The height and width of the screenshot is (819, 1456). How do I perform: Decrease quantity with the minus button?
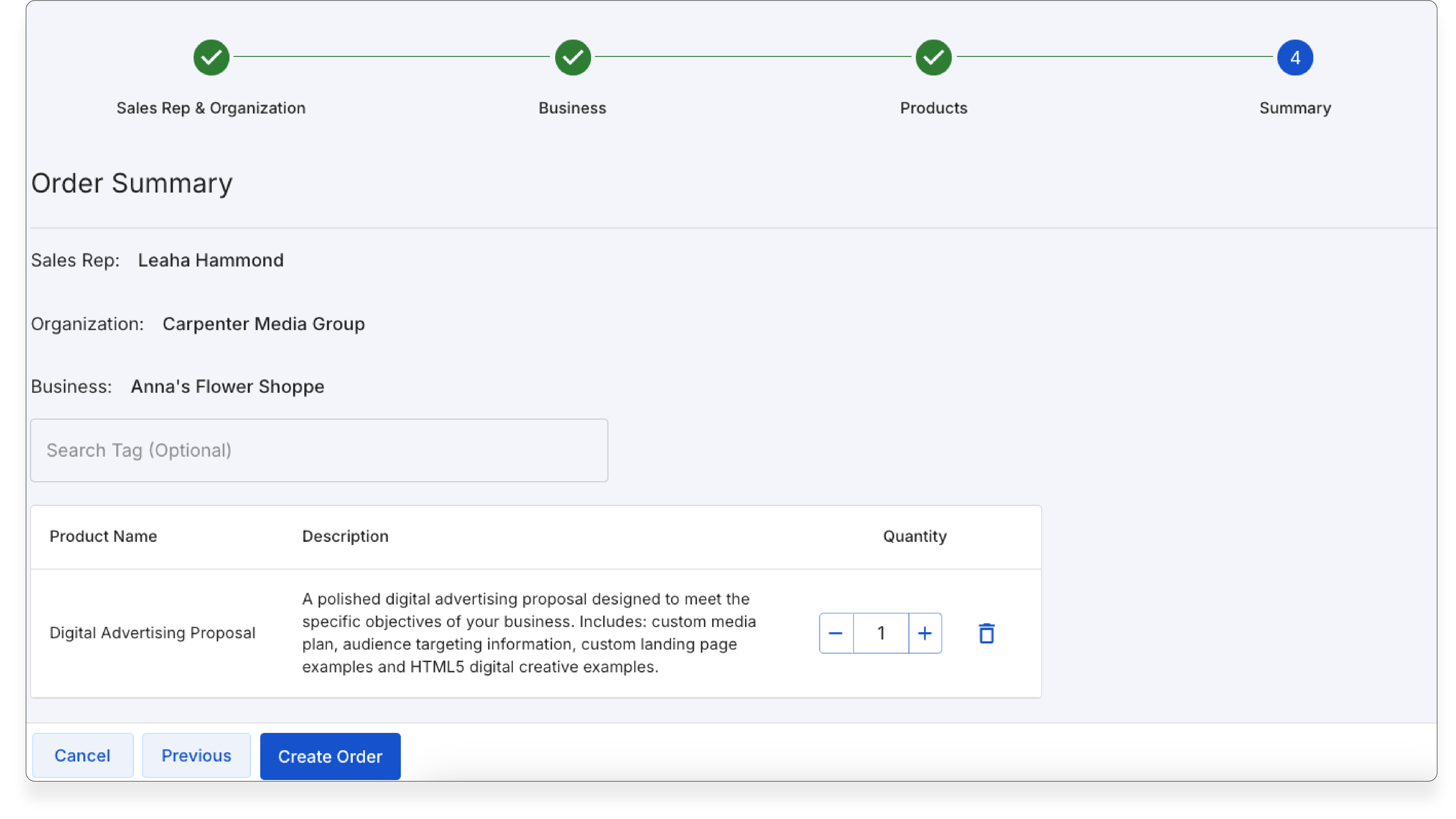pyautogui.click(x=835, y=633)
